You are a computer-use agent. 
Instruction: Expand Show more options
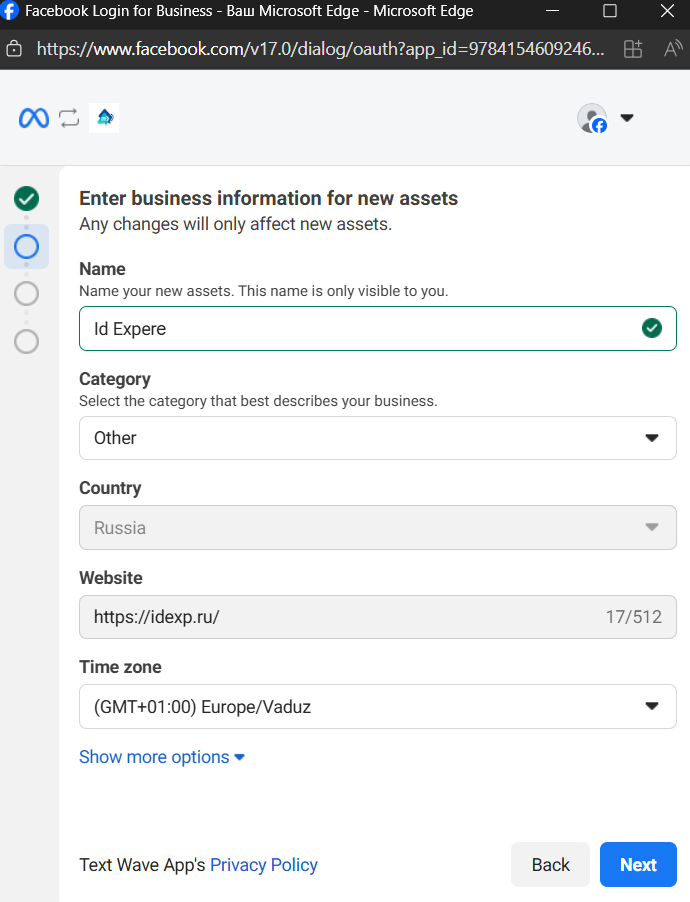coord(162,757)
